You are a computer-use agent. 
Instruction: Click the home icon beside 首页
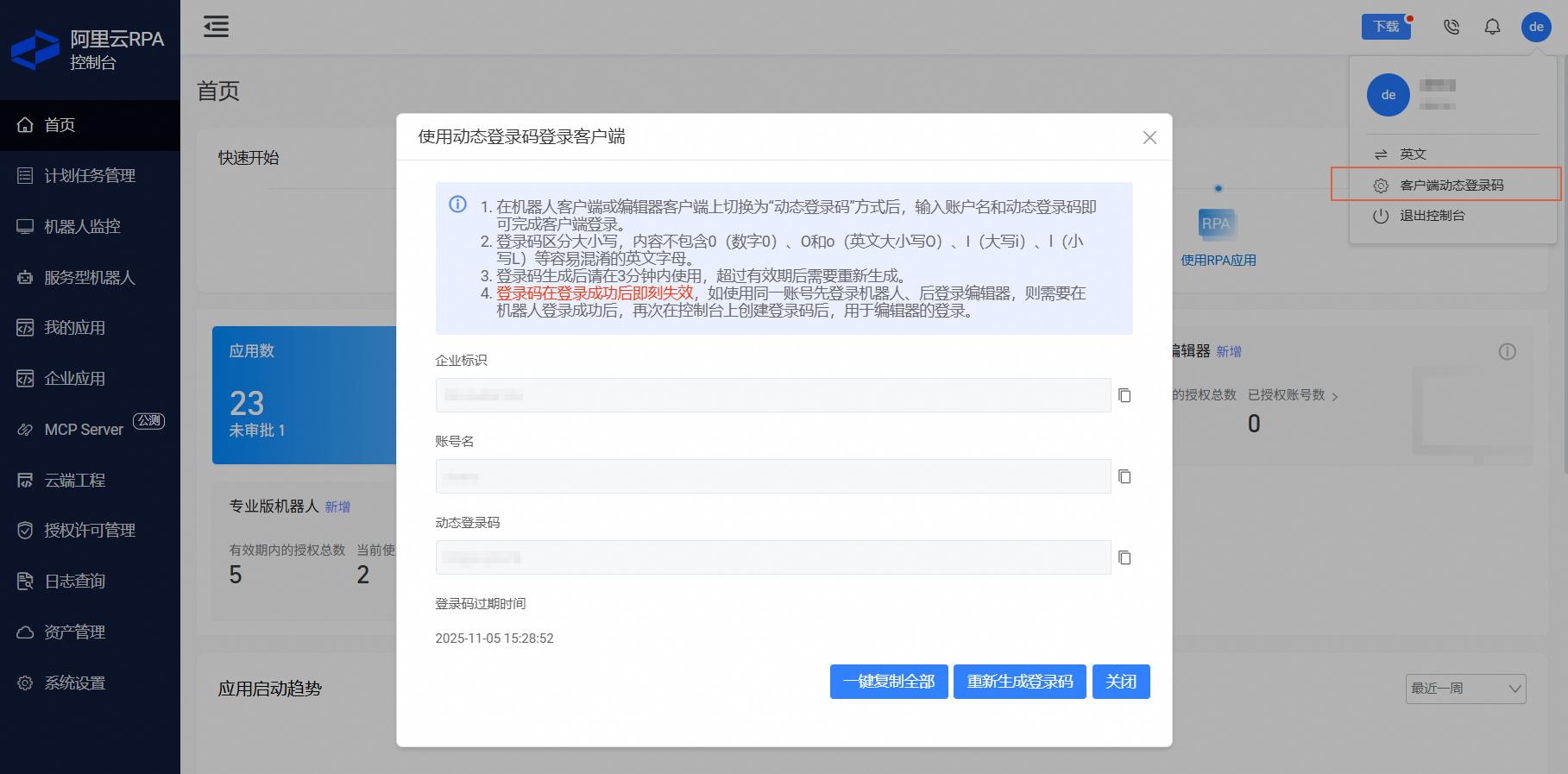point(25,125)
